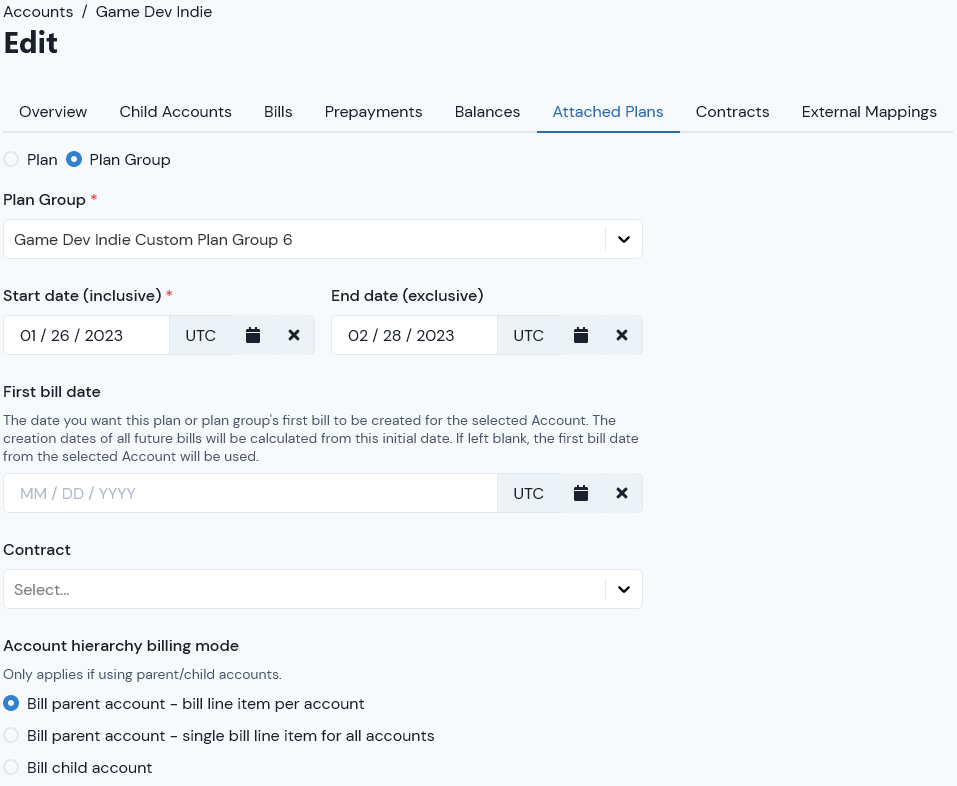Viewport: 957px width, 786px height.
Task: Select the Plan radio option
Action: pos(11,159)
